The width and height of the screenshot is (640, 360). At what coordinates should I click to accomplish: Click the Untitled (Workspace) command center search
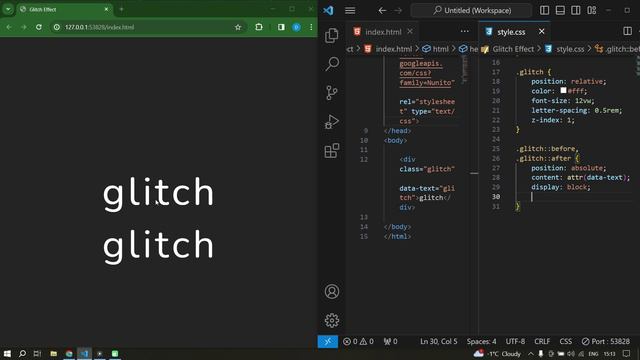[x=471, y=11]
